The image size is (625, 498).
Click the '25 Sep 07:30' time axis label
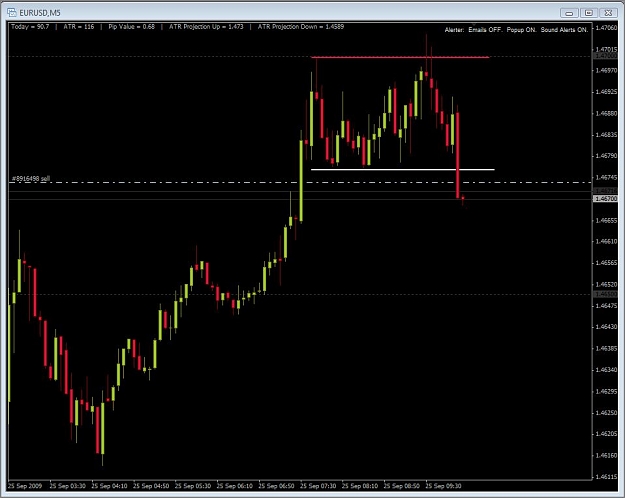(x=318, y=486)
